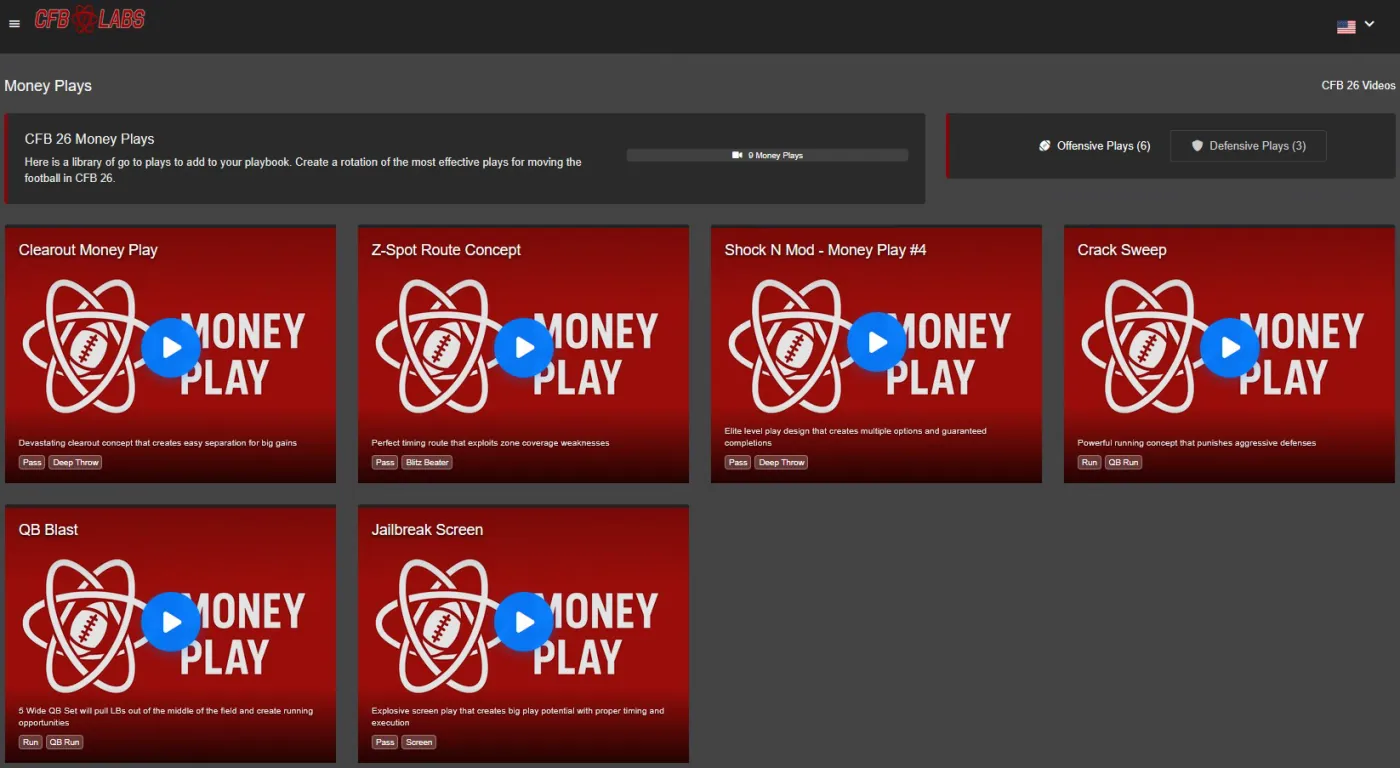Image resolution: width=1400 pixels, height=768 pixels.
Task: Select QB Run tag on Crack Sweep
Action: point(1124,462)
